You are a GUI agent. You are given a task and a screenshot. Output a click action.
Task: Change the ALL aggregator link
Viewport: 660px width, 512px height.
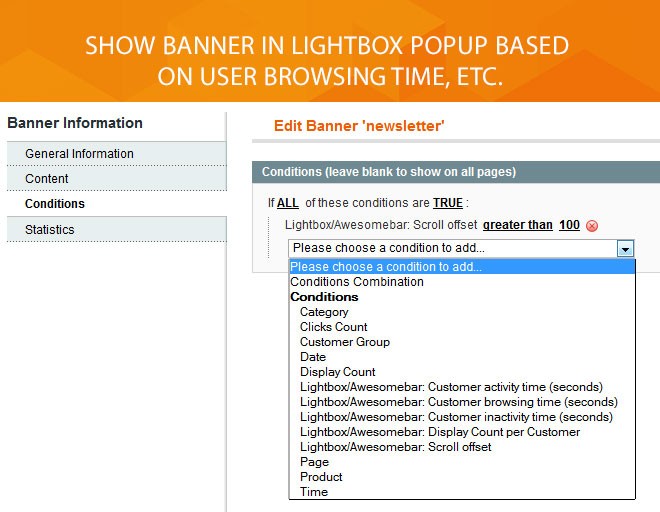(288, 203)
